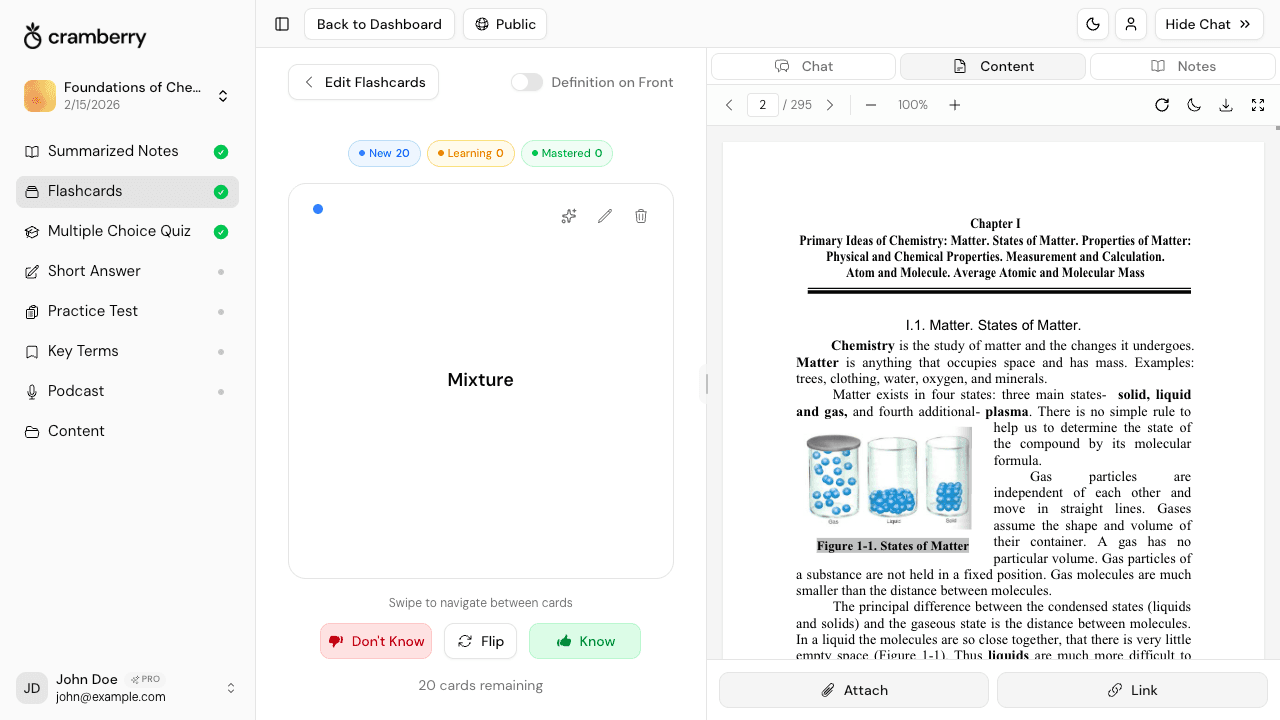Edit the current flashcard with the pencil icon
This screenshot has height=720, width=1280.
coord(604,216)
